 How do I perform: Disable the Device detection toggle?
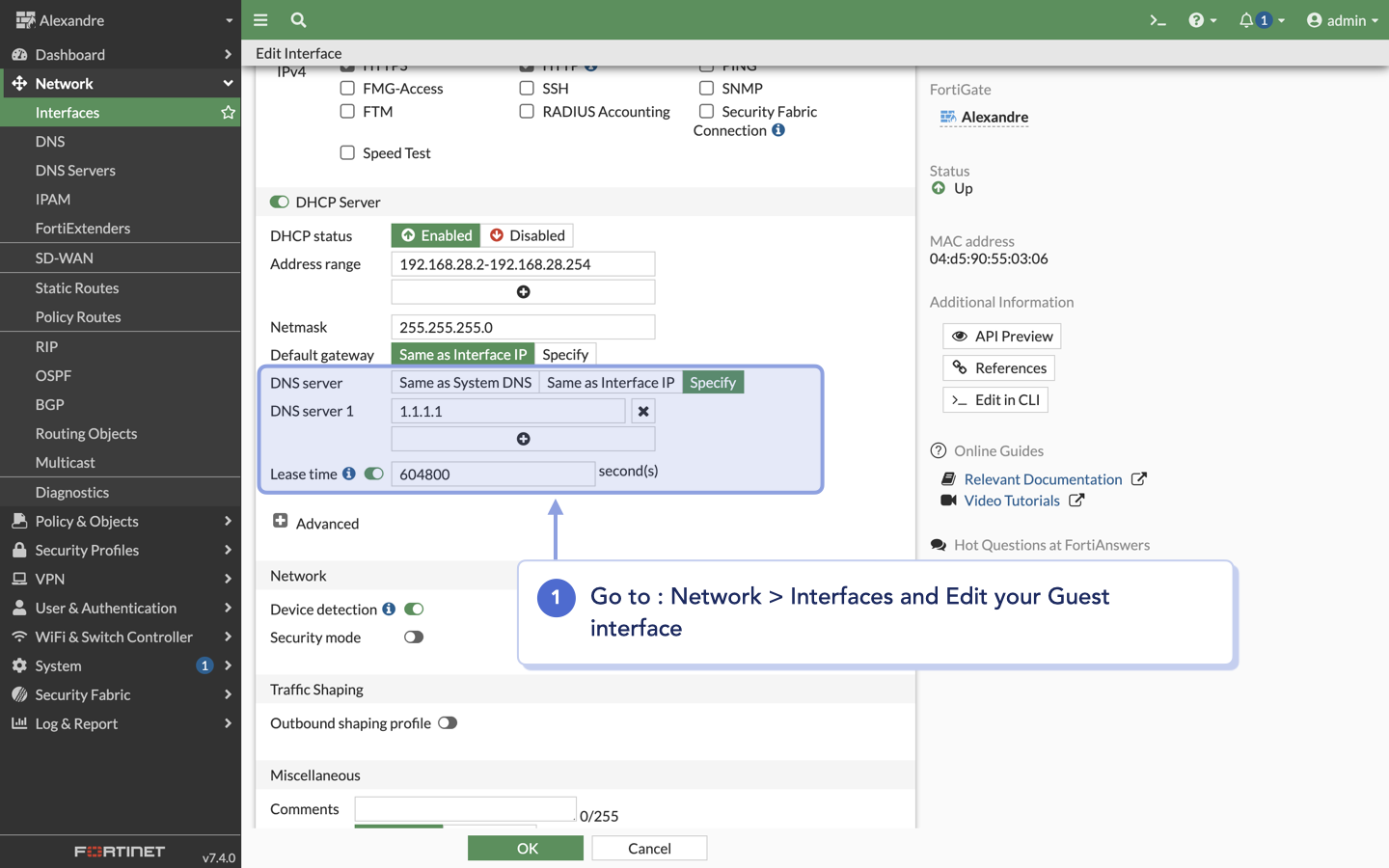point(415,609)
